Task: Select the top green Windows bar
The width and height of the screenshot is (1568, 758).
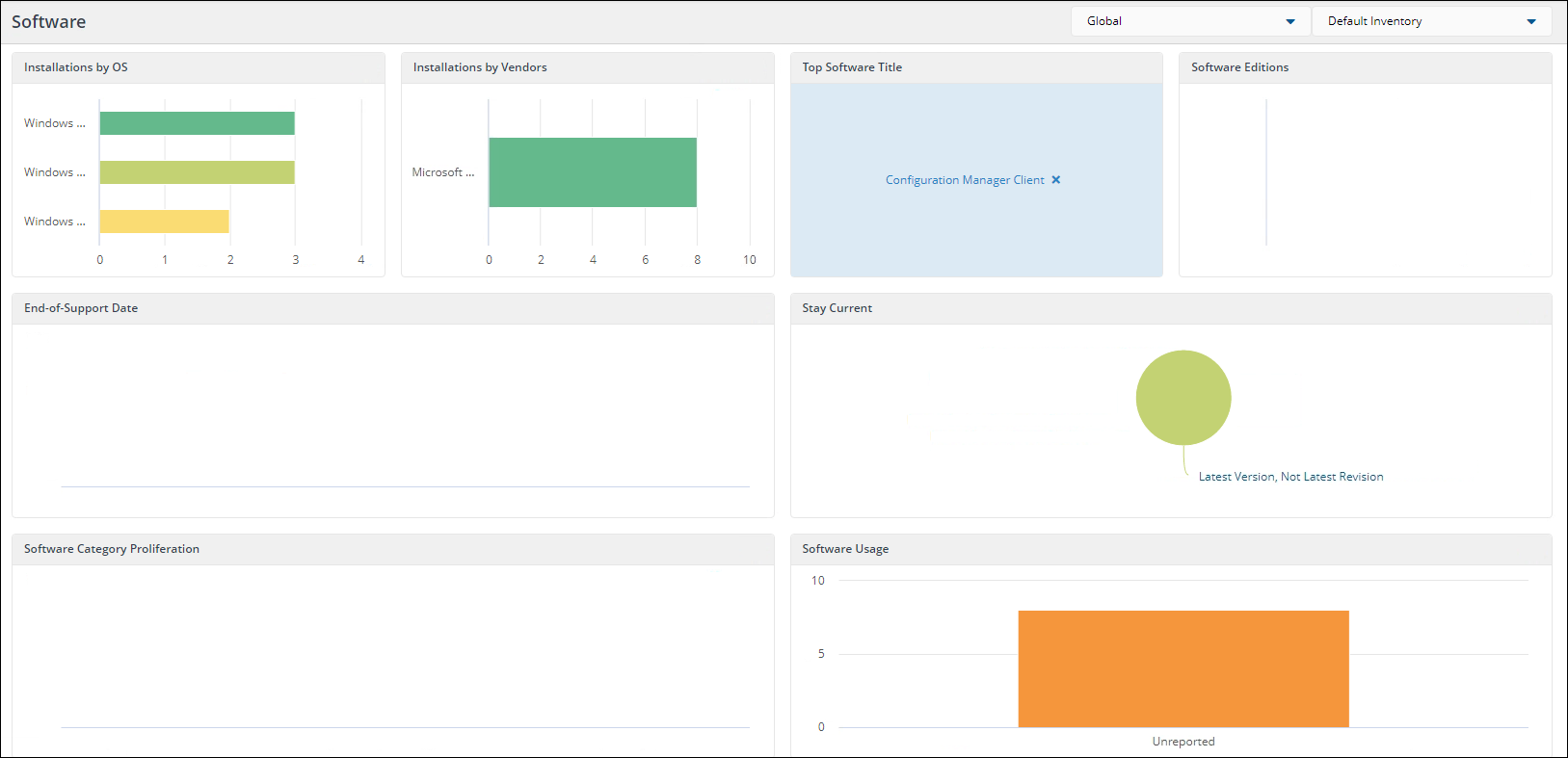Action: pyautogui.click(x=197, y=123)
